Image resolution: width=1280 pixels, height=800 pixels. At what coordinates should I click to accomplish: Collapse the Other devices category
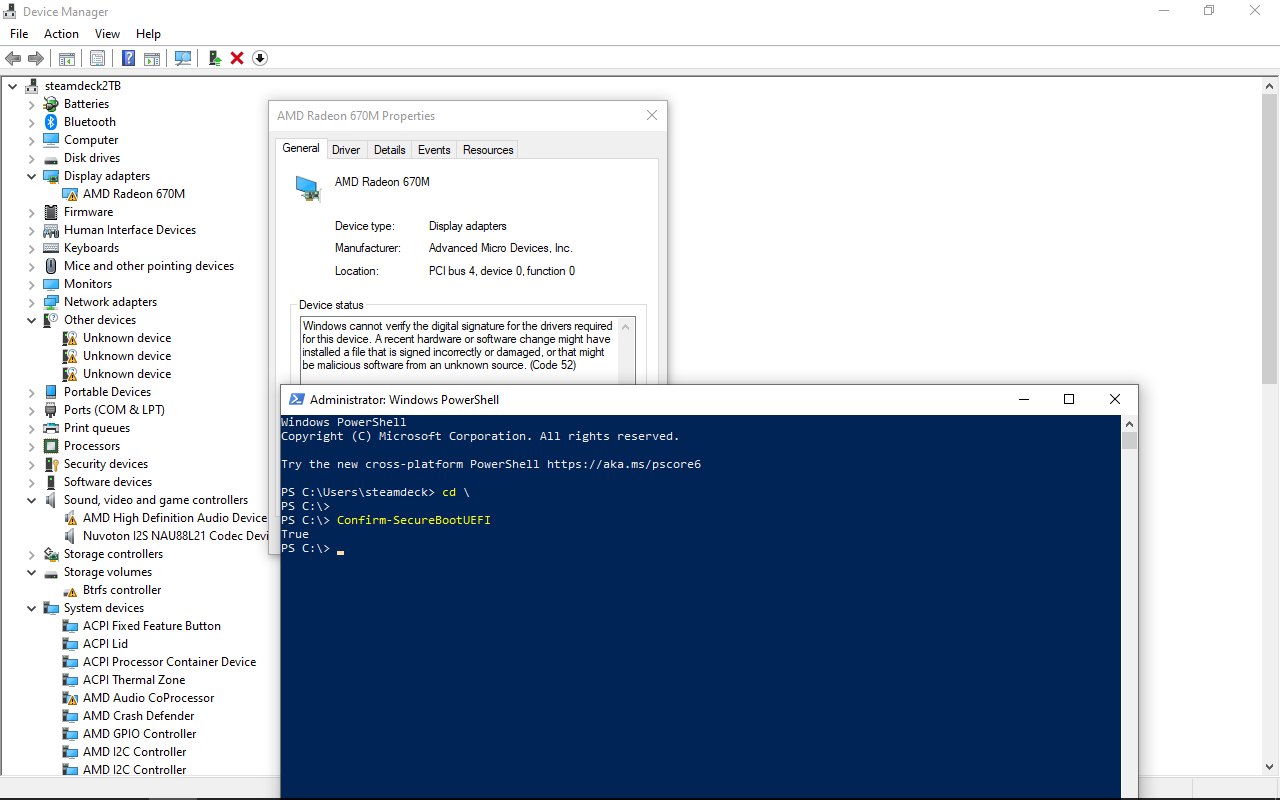tap(32, 320)
